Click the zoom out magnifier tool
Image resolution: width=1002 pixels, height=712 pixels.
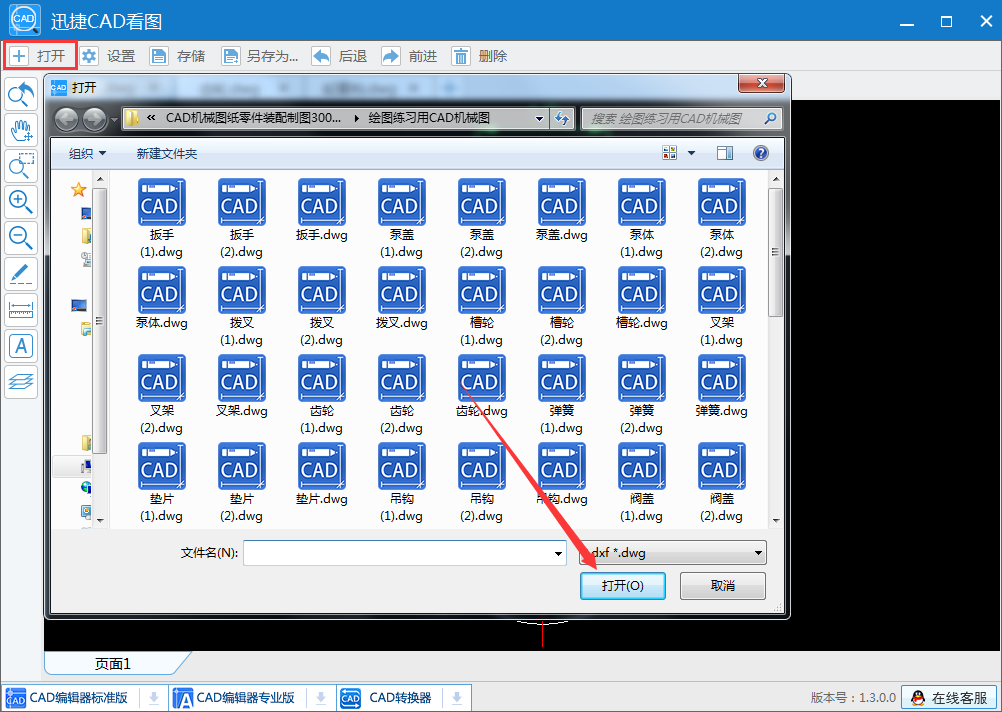tap(21, 238)
